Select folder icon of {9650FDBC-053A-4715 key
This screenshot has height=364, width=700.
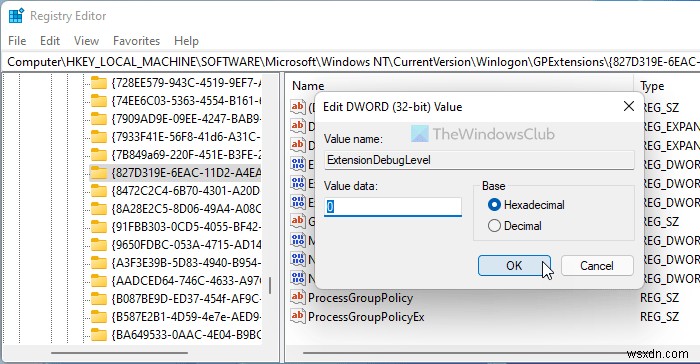tap(99, 244)
